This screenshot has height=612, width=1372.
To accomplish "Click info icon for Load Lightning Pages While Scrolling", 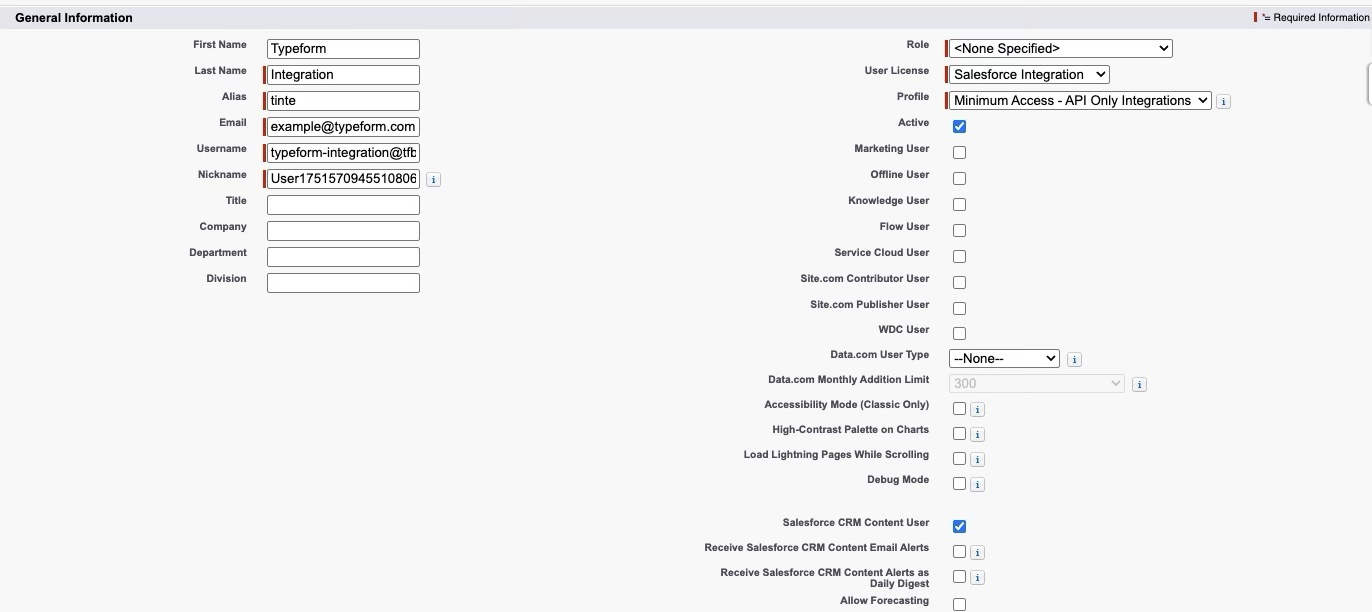I will 977,460.
